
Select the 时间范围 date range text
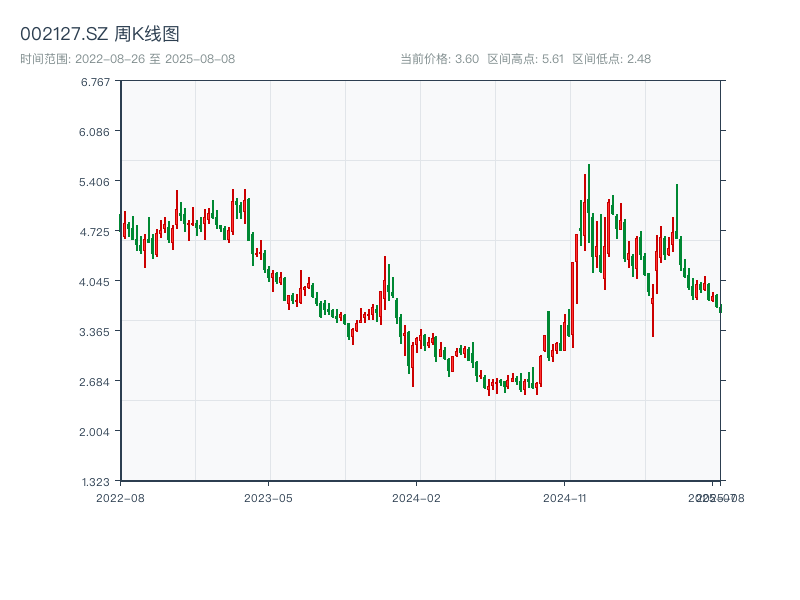128,59
